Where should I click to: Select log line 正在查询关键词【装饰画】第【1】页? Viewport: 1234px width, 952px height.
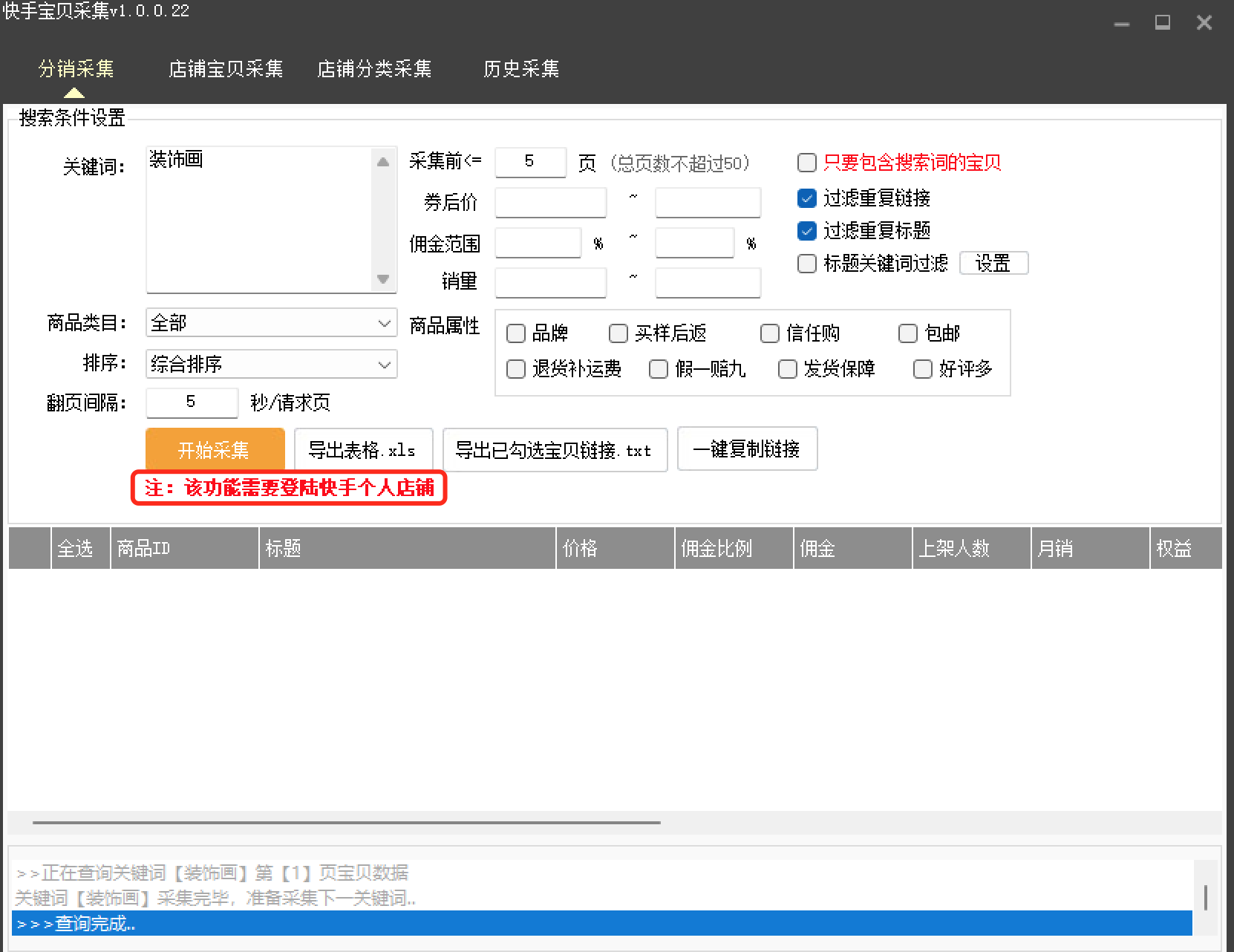pyautogui.click(x=601, y=873)
